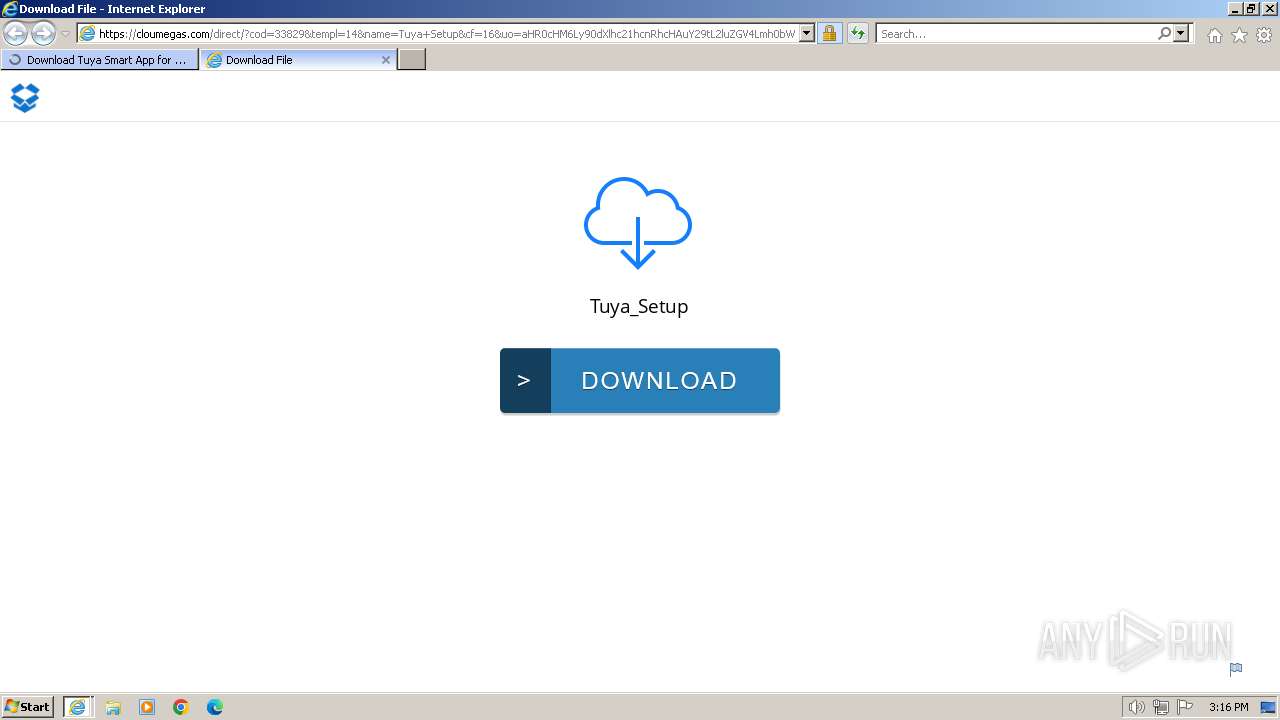Go forward with the browser Forward button
The image size is (1280, 720).
(x=43, y=33)
